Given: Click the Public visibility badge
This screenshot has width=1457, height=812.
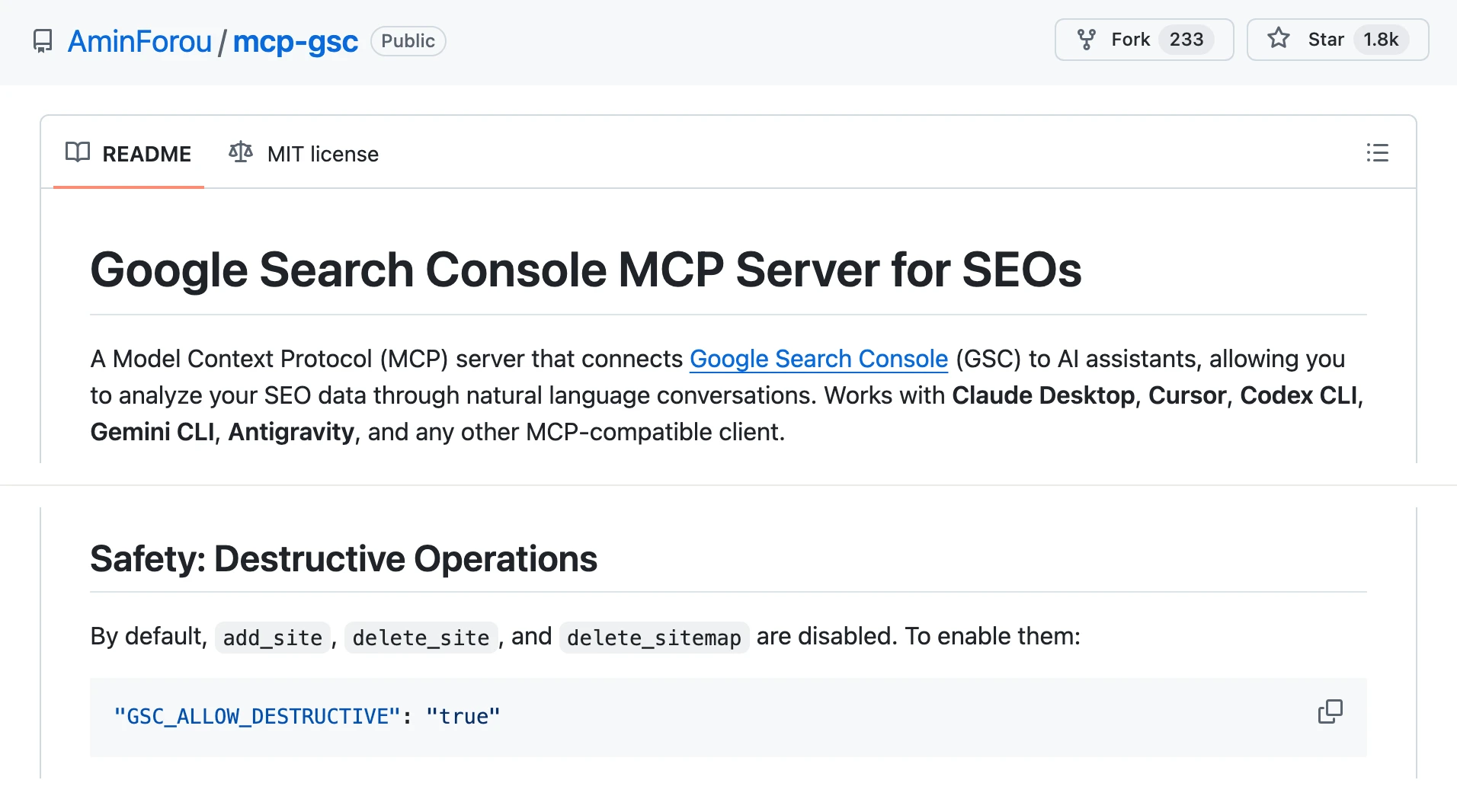Looking at the screenshot, I should (x=408, y=41).
